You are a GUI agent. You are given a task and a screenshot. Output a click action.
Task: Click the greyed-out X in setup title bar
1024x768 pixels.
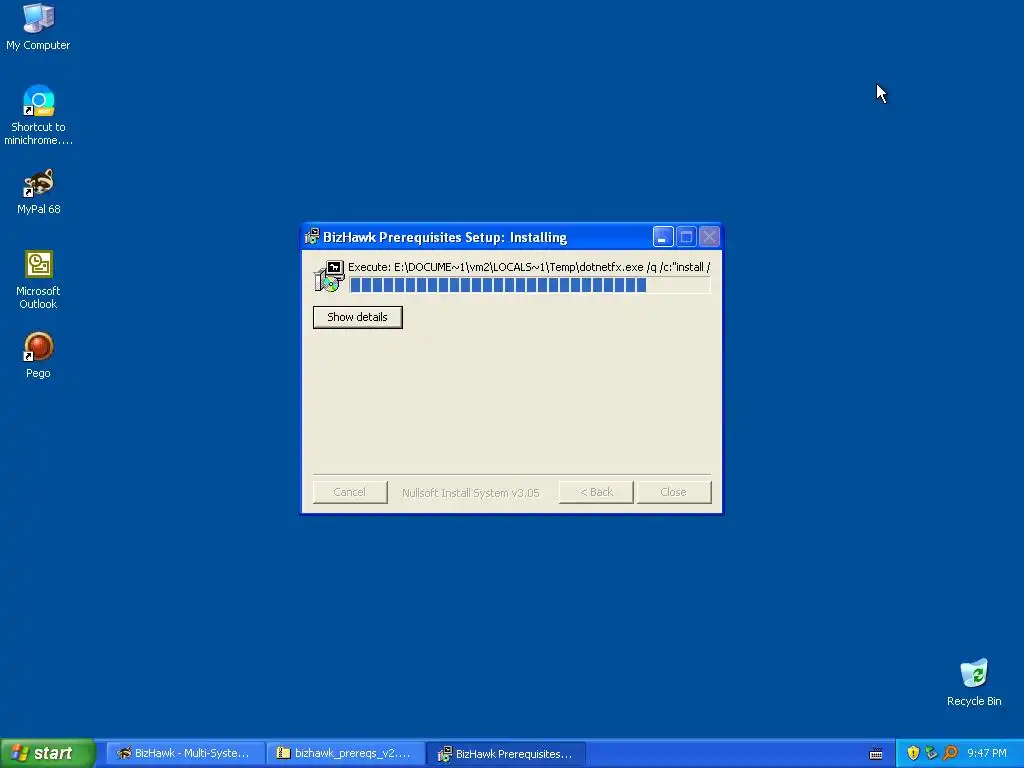click(709, 236)
